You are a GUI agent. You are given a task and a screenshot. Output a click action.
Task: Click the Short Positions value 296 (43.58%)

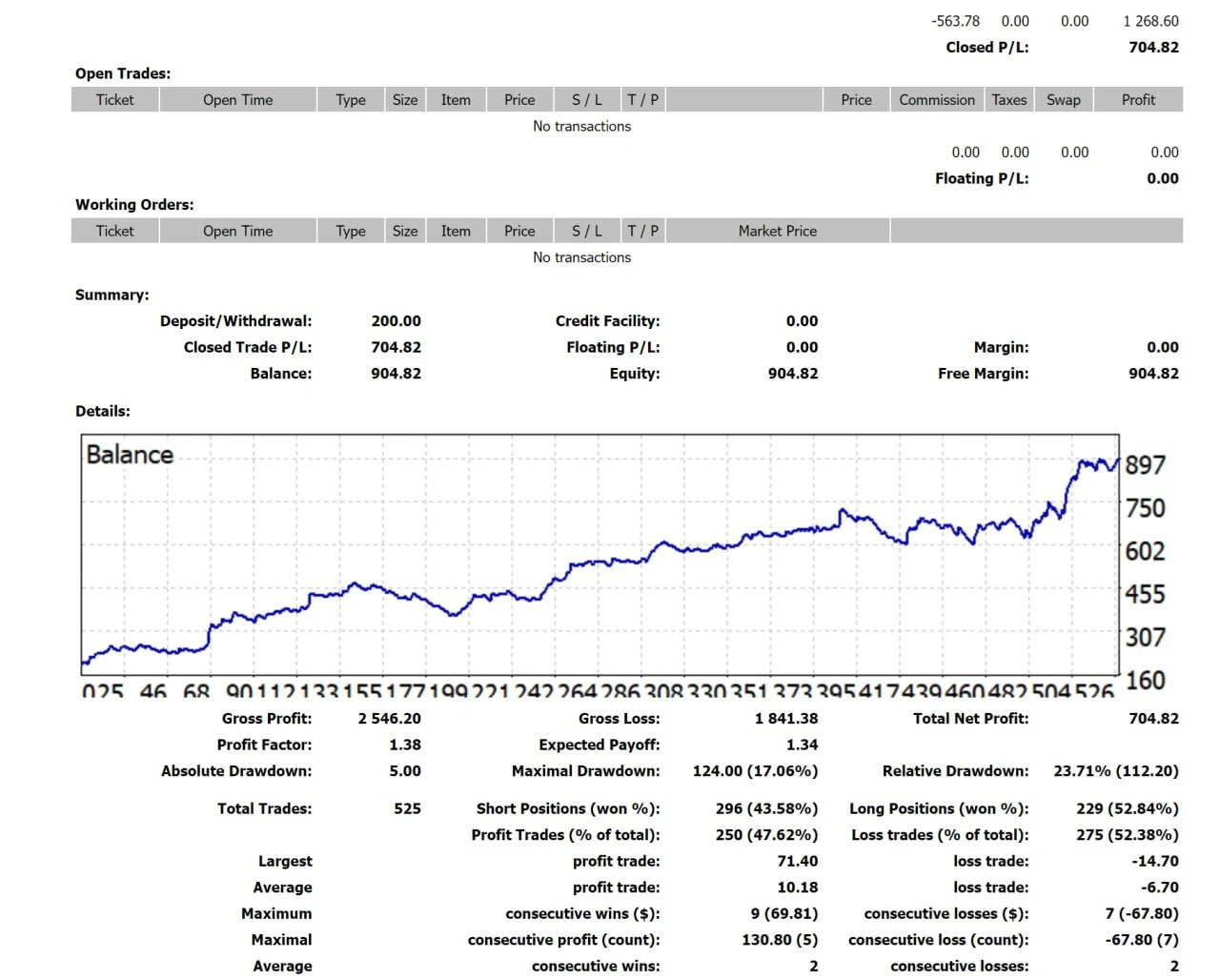pos(766,808)
